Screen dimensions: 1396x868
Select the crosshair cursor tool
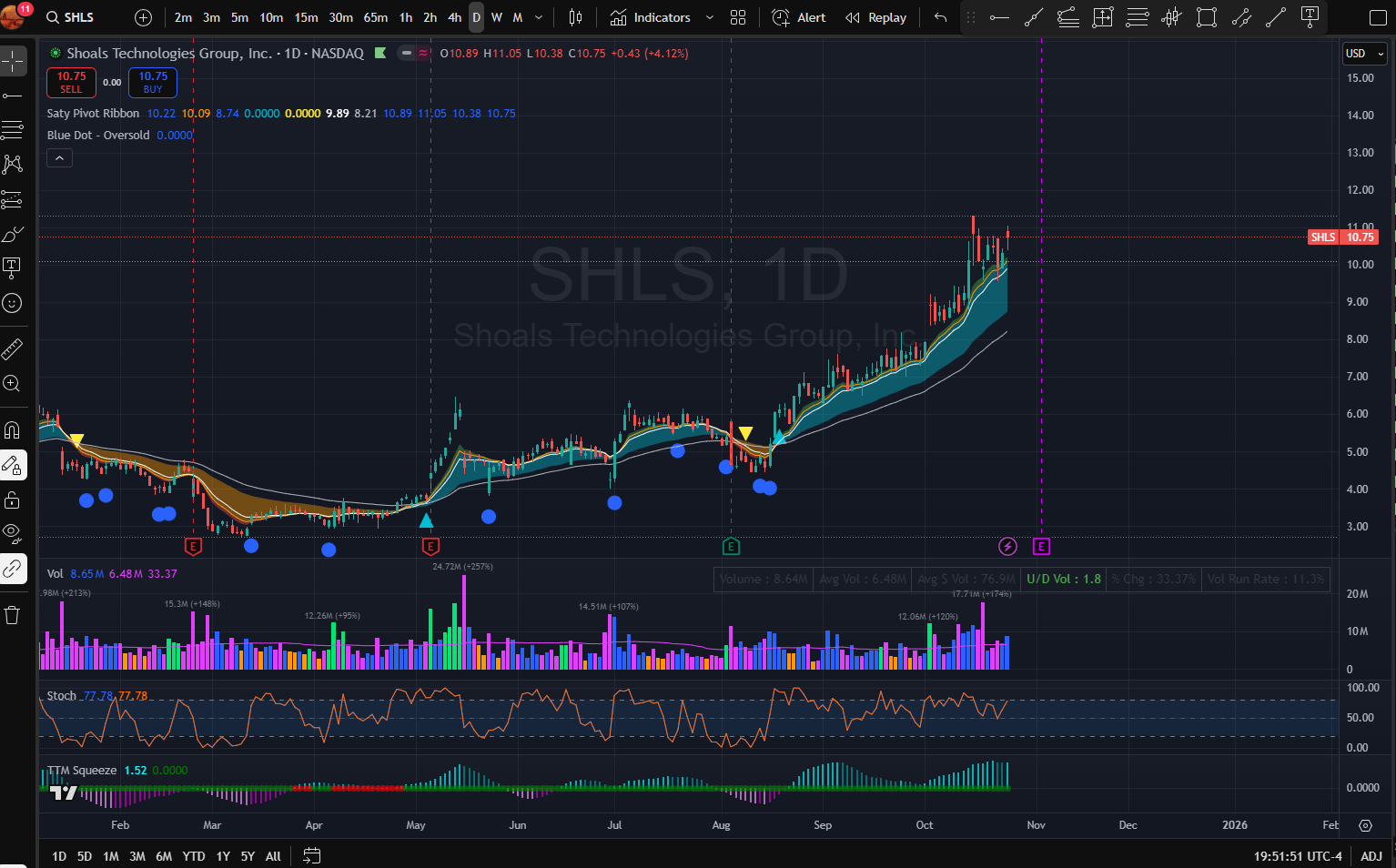13,61
